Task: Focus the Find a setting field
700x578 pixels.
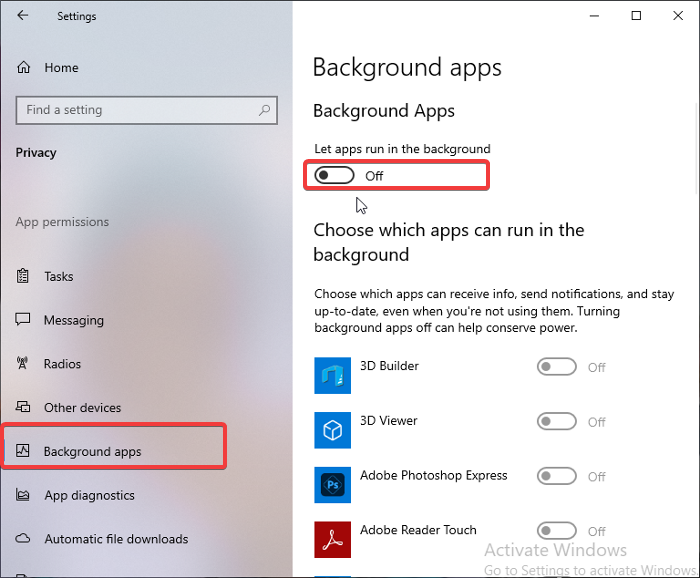Action: (x=146, y=110)
